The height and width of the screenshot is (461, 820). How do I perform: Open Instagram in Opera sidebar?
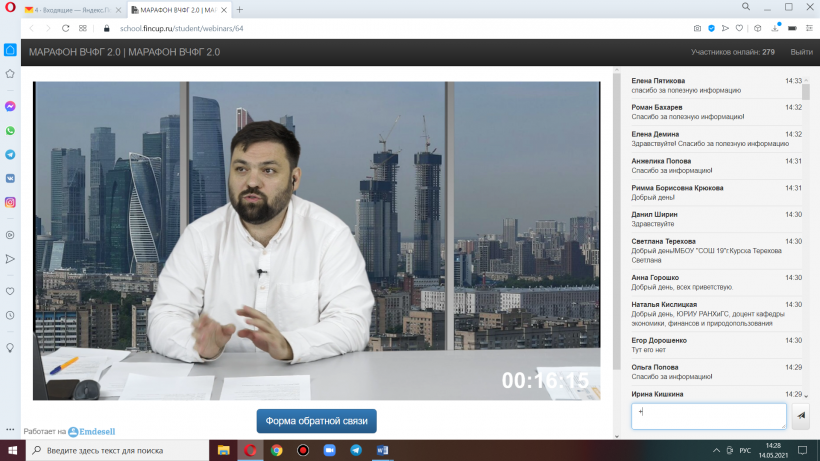[10, 202]
